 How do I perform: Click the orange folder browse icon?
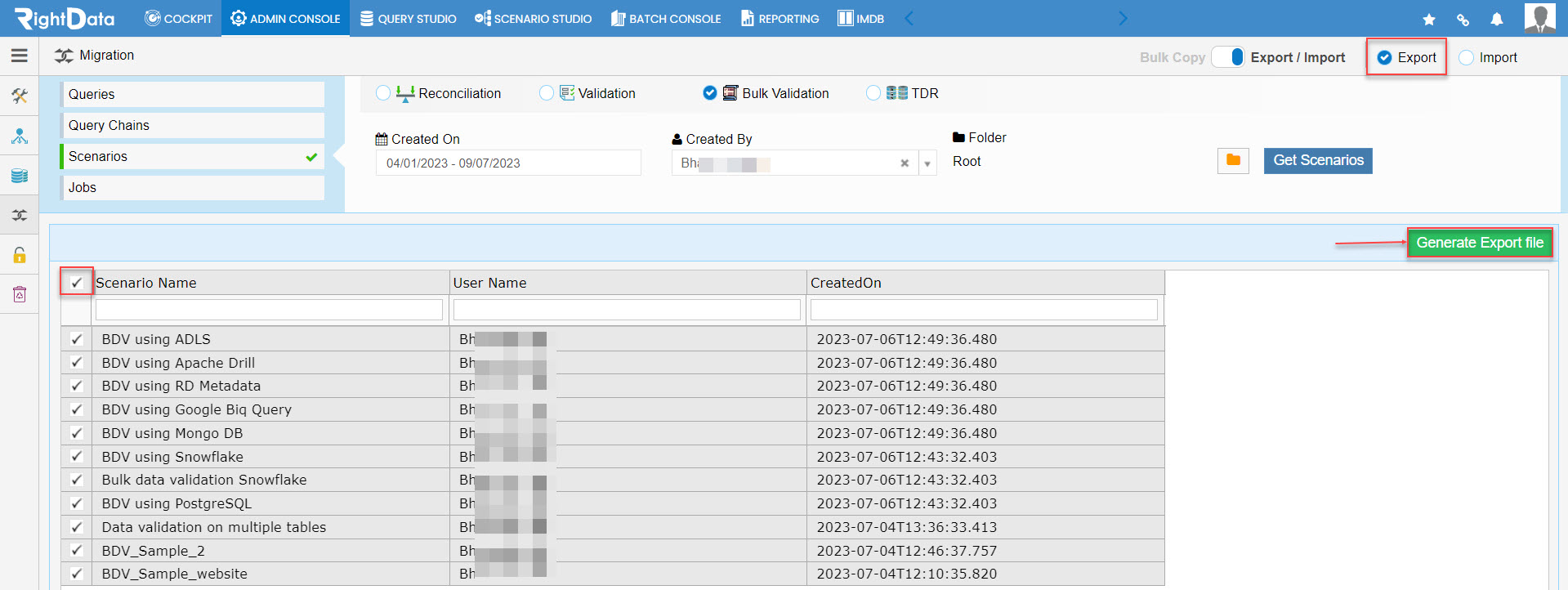coord(1233,161)
